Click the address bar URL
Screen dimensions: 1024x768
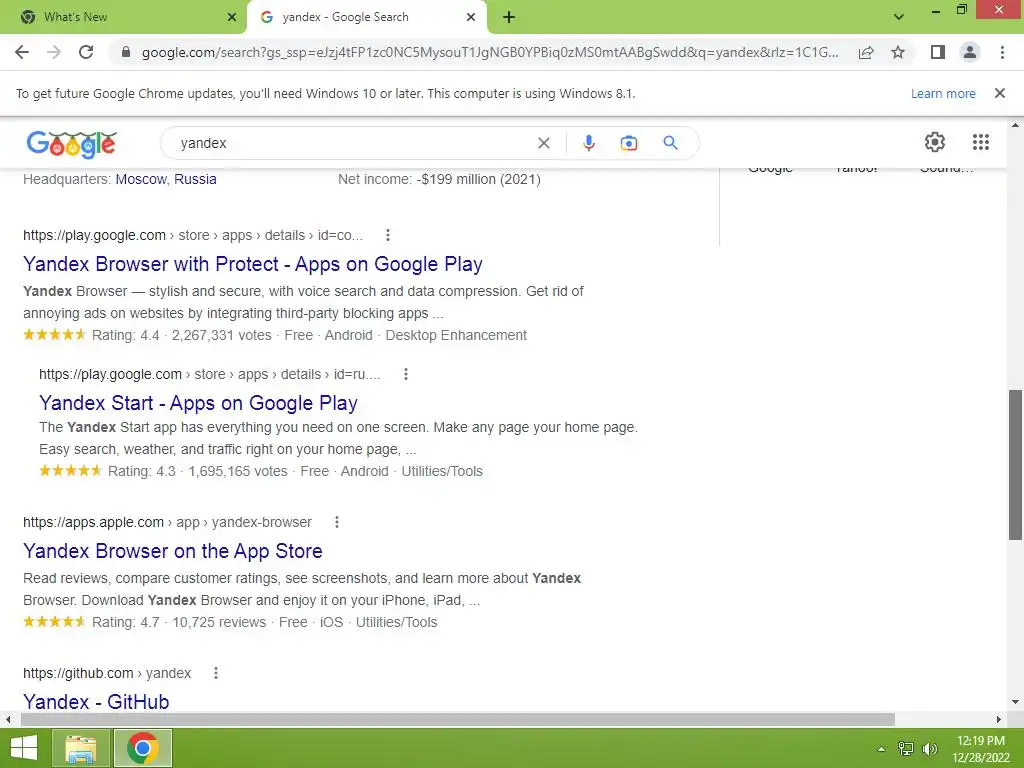click(x=490, y=52)
